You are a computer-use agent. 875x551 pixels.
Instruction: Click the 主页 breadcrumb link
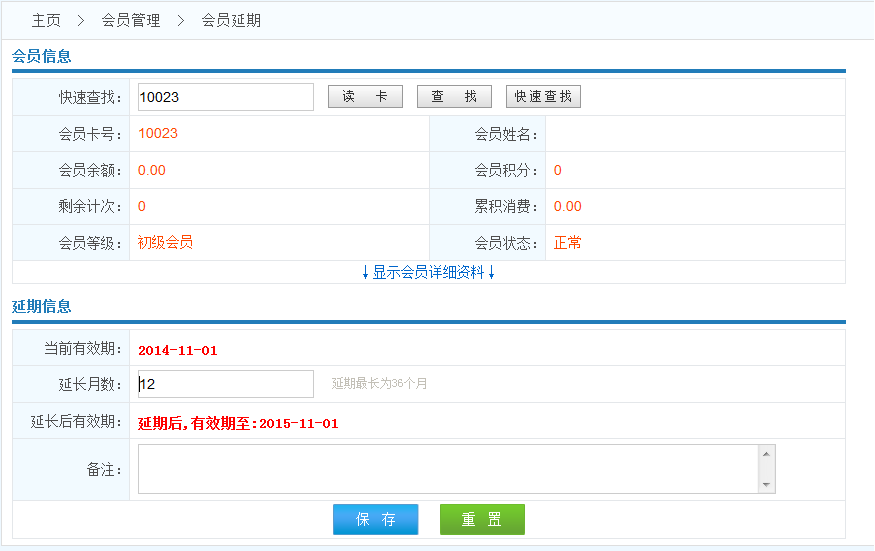46,20
